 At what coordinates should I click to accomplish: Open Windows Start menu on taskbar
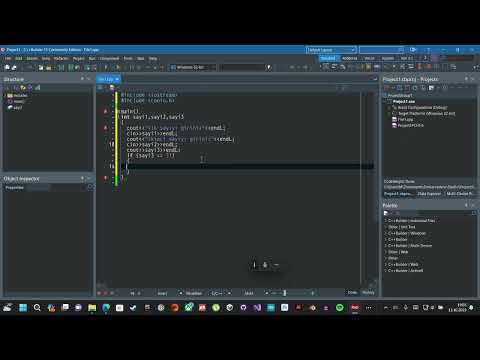coord(23,308)
